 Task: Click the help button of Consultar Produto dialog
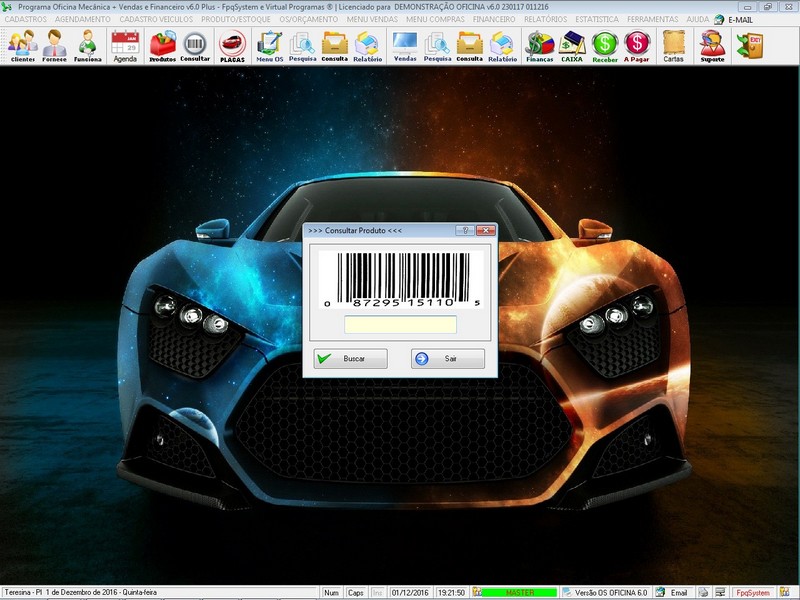pos(465,231)
